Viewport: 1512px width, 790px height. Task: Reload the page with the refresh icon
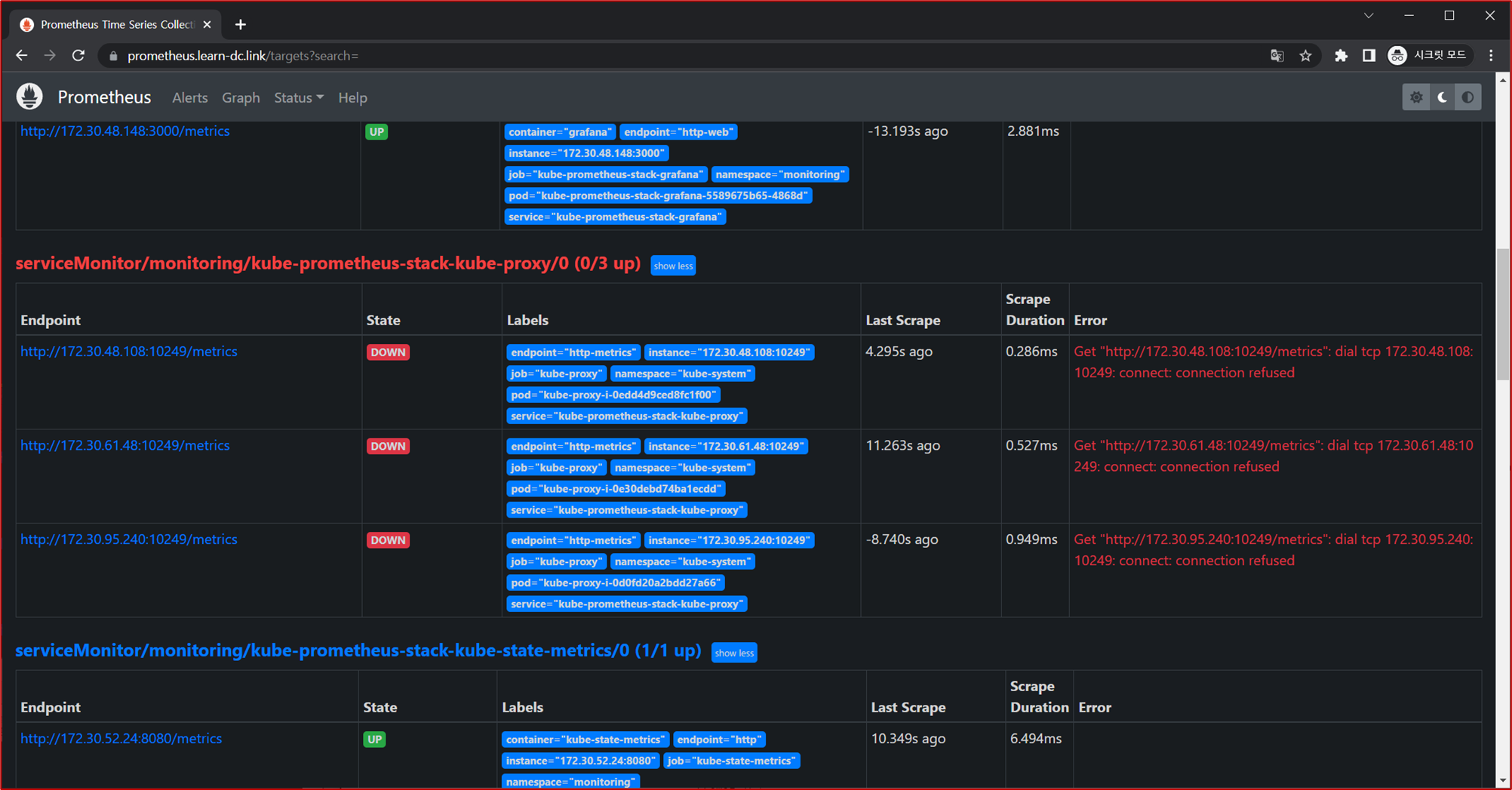pos(78,55)
